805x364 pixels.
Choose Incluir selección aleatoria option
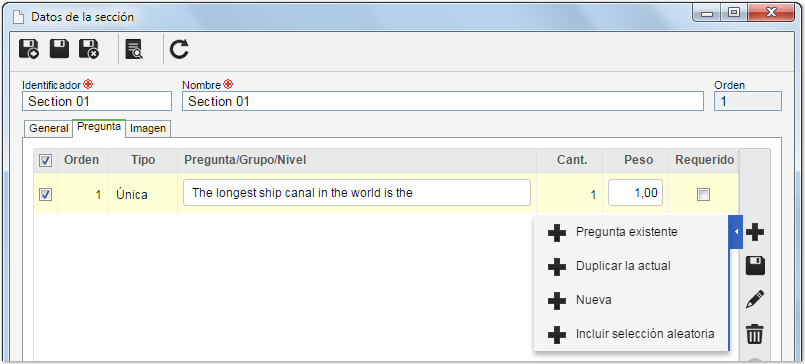click(631, 334)
